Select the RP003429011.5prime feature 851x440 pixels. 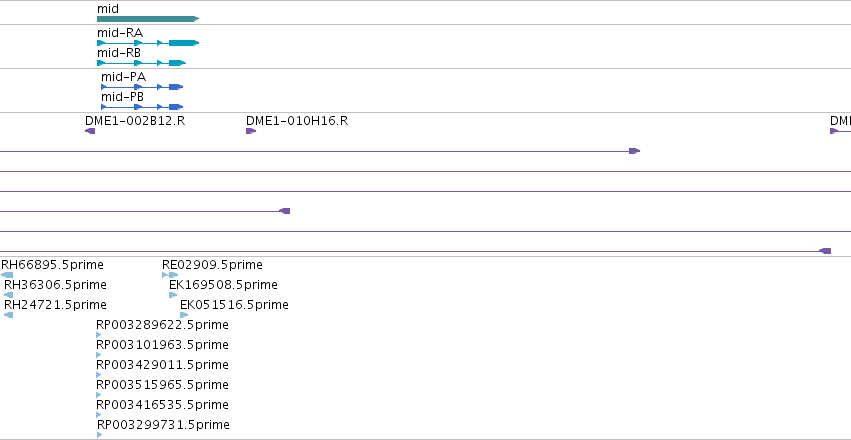point(99,375)
